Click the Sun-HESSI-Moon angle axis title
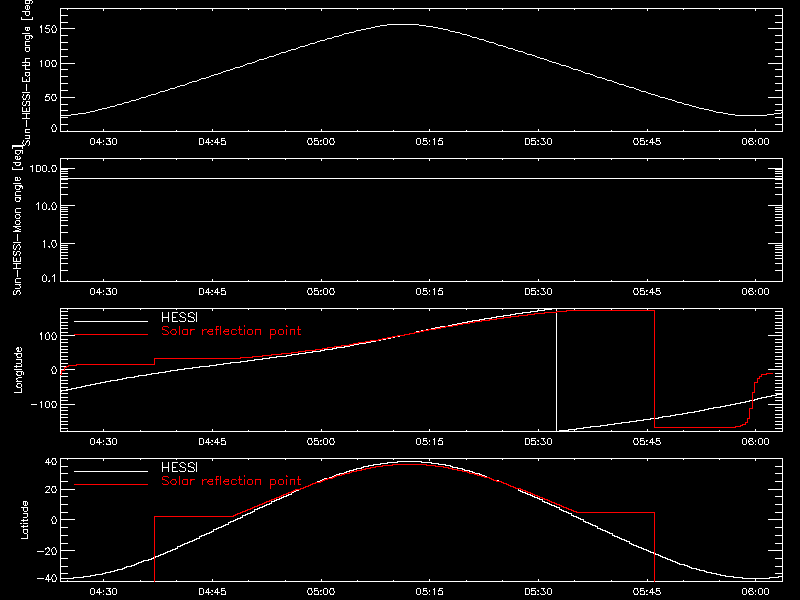This screenshot has width=800, height=600. (x=17, y=220)
